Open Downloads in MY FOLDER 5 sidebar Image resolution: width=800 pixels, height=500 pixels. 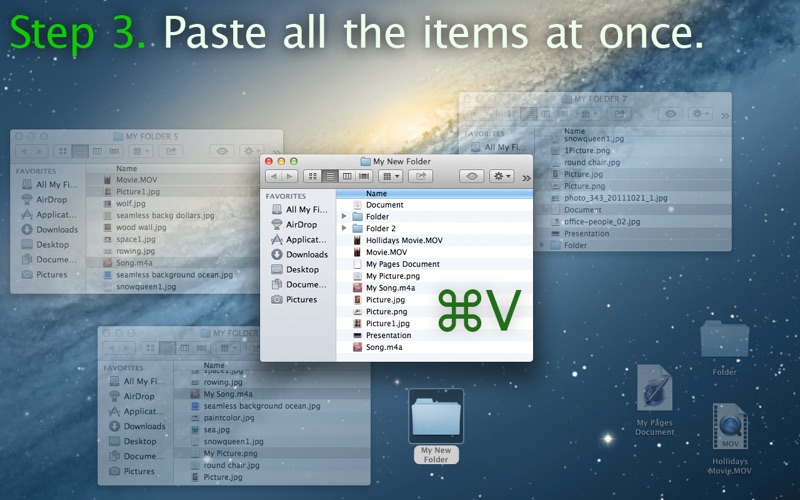(49, 230)
